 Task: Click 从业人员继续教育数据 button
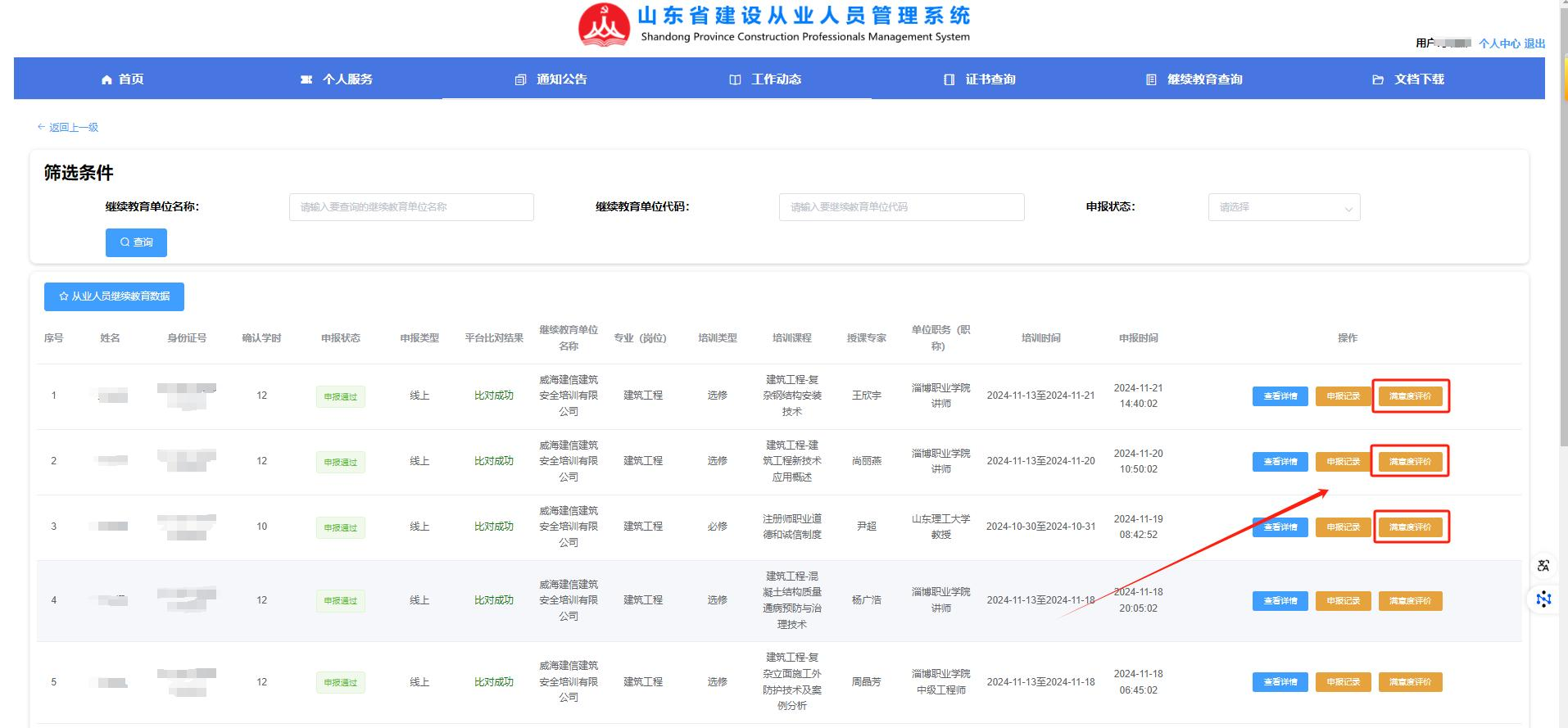[114, 296]
